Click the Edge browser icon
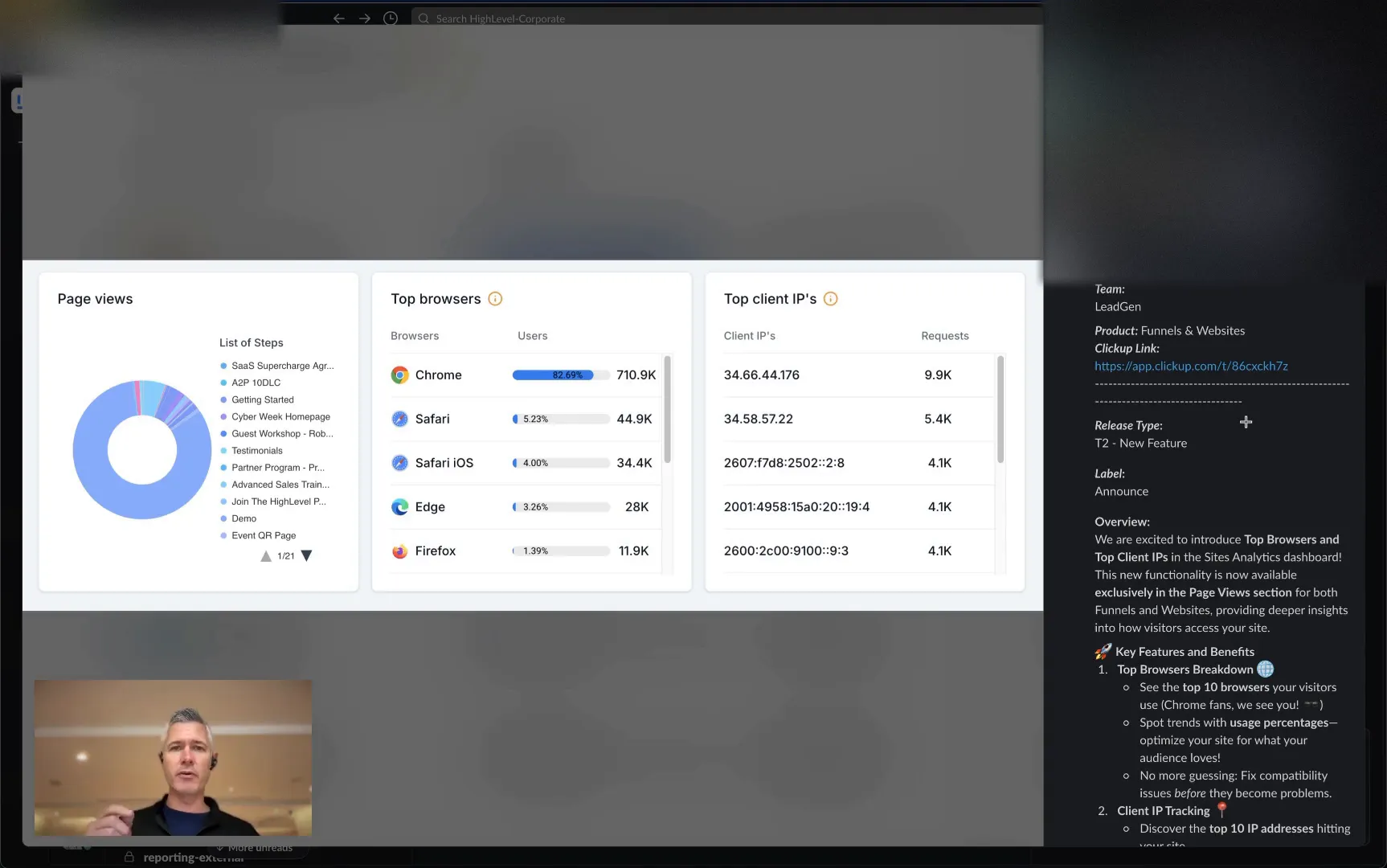This screenshot has width=1387, height=868. coord(399,506)
